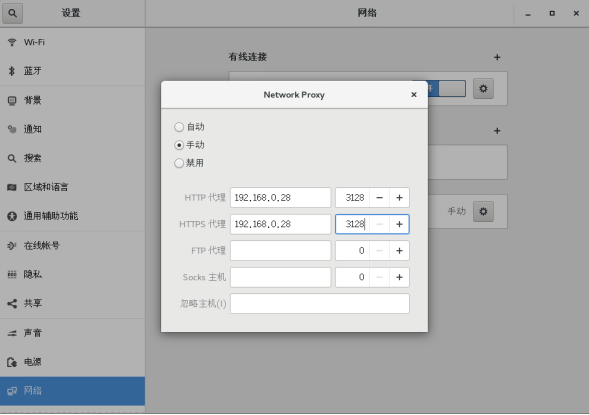
Task: Click the 忽略主机 input field
Action: [x=320, y=303]
